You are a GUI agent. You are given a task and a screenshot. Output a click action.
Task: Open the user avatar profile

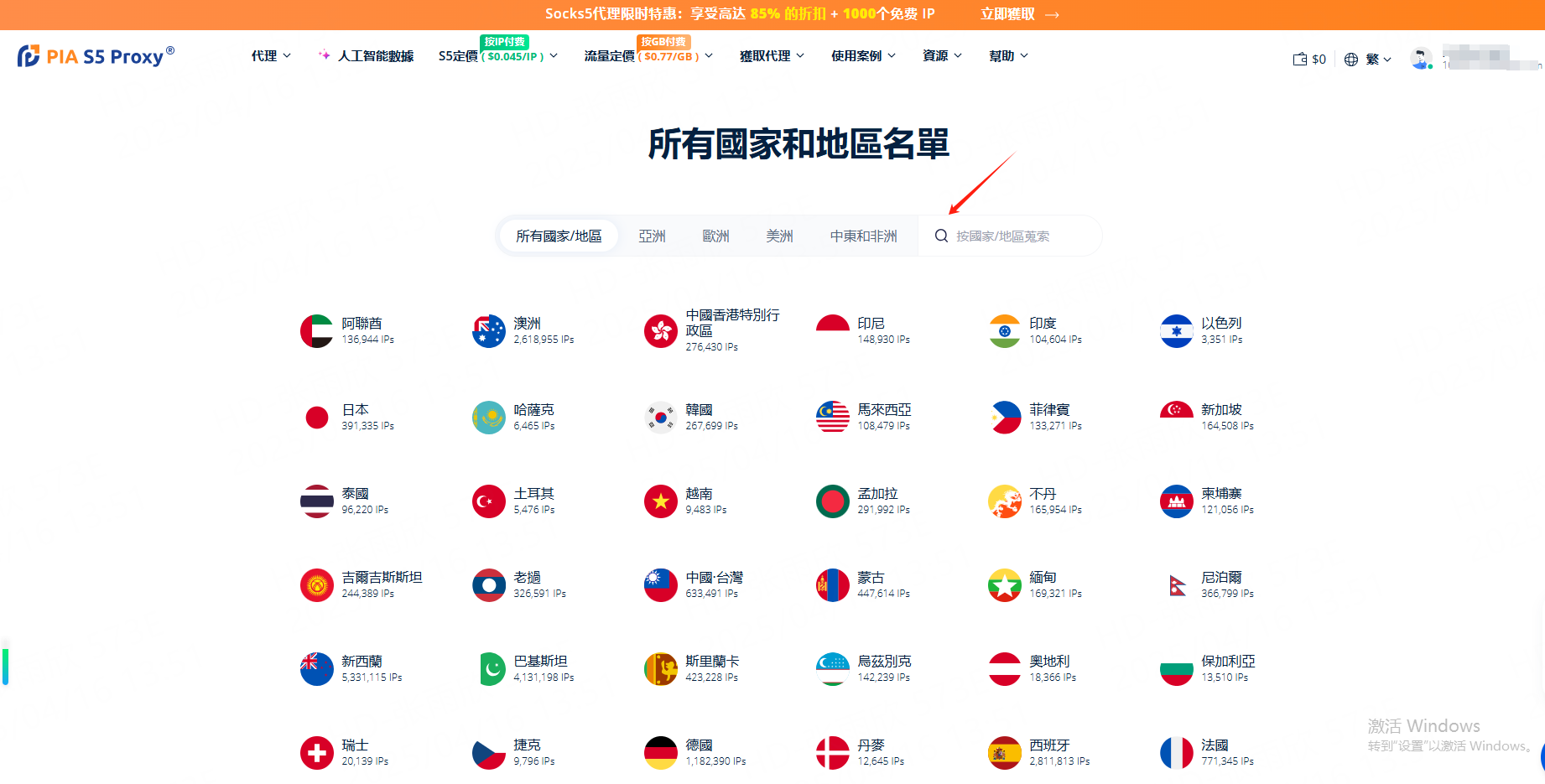(x=1420, y=58)
